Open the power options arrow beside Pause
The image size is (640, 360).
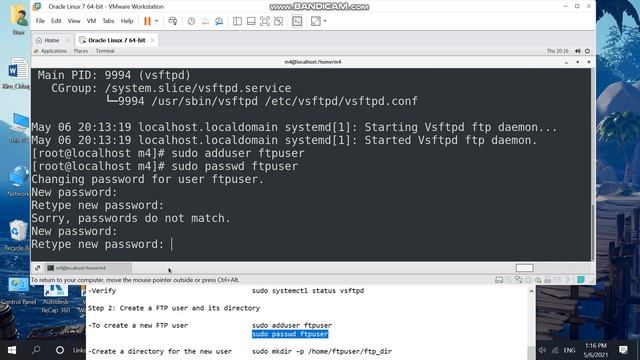point(156,21)
